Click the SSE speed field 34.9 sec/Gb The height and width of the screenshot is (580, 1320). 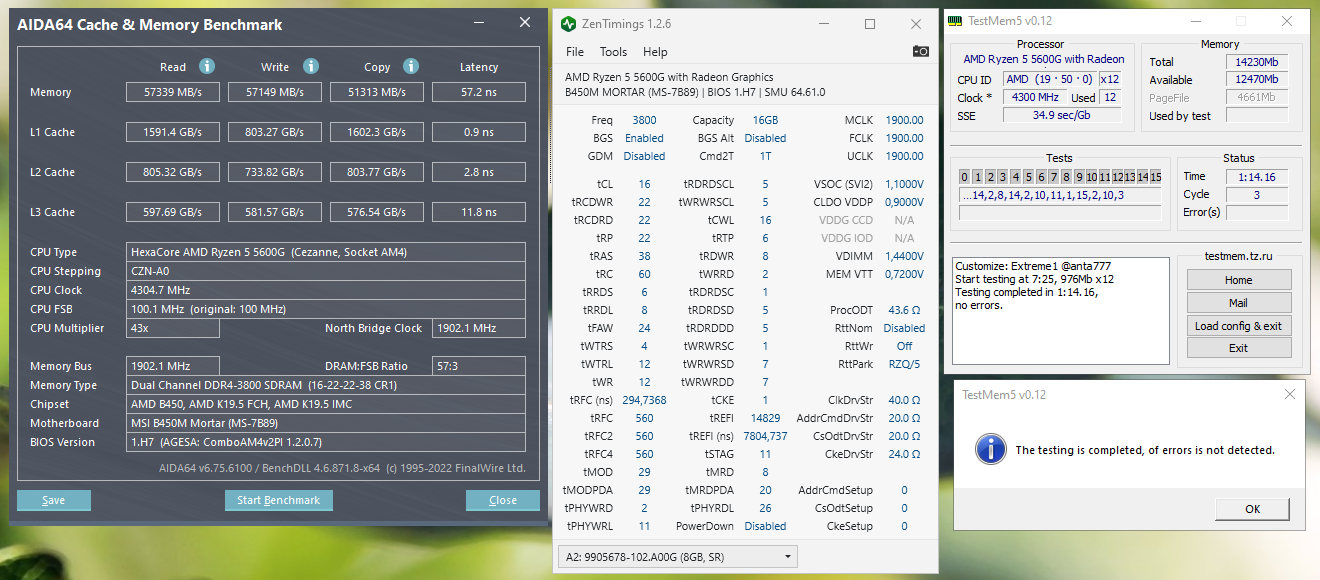click(1062, 116)
